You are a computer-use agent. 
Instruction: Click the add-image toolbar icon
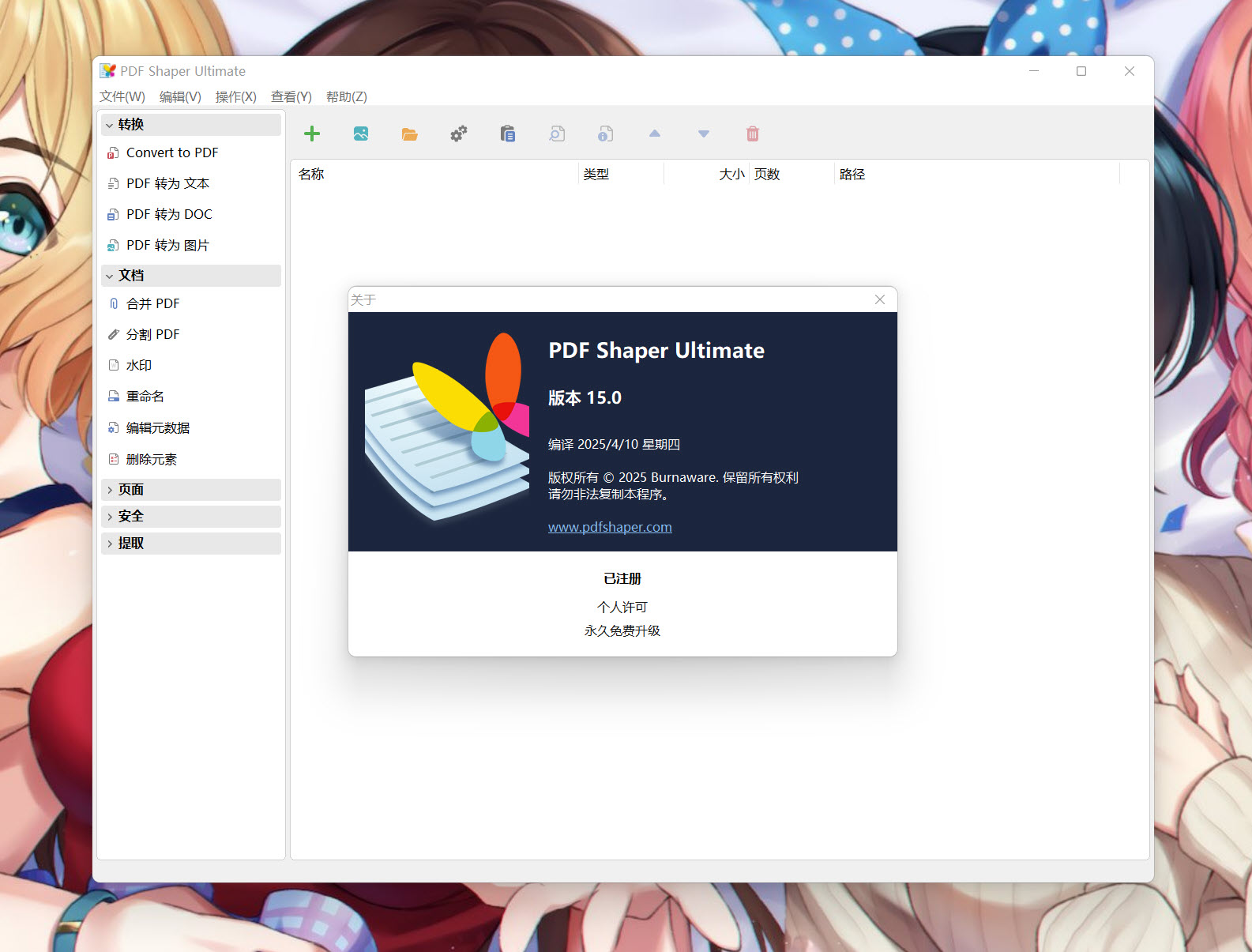click(x=361, y=134)
